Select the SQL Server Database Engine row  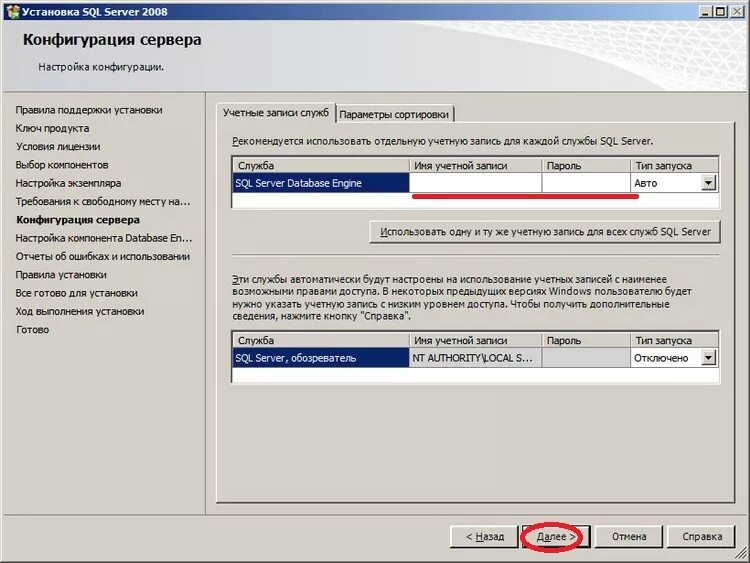pyautogui.click(x=320, y=183)
